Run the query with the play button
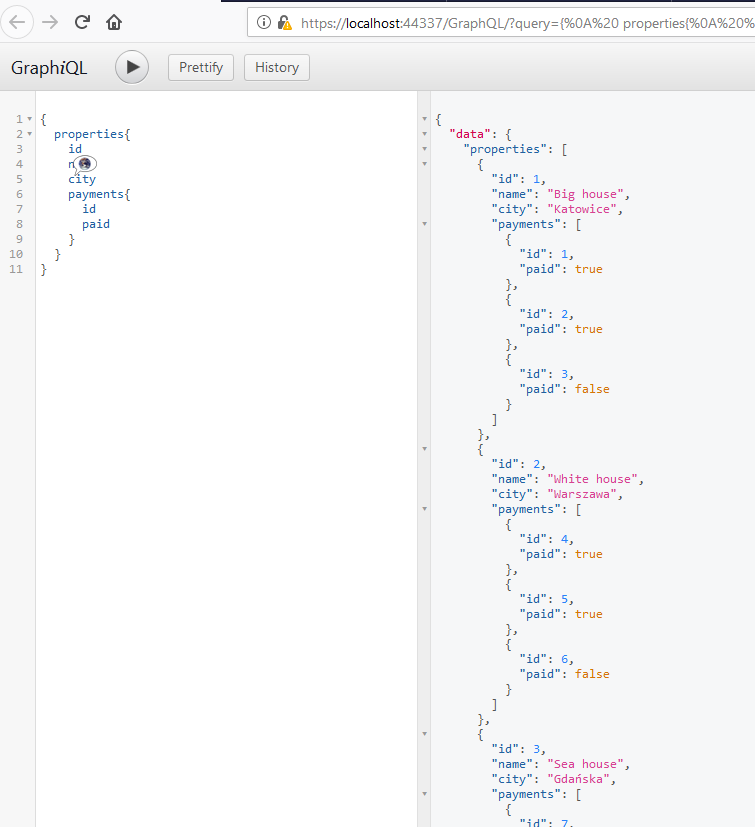 131,67
